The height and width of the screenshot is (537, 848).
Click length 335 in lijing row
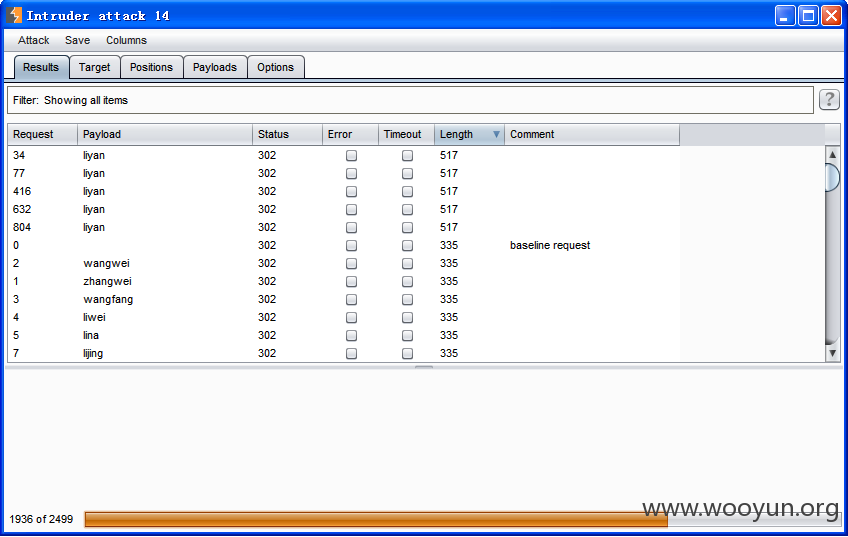click(449, 353)
